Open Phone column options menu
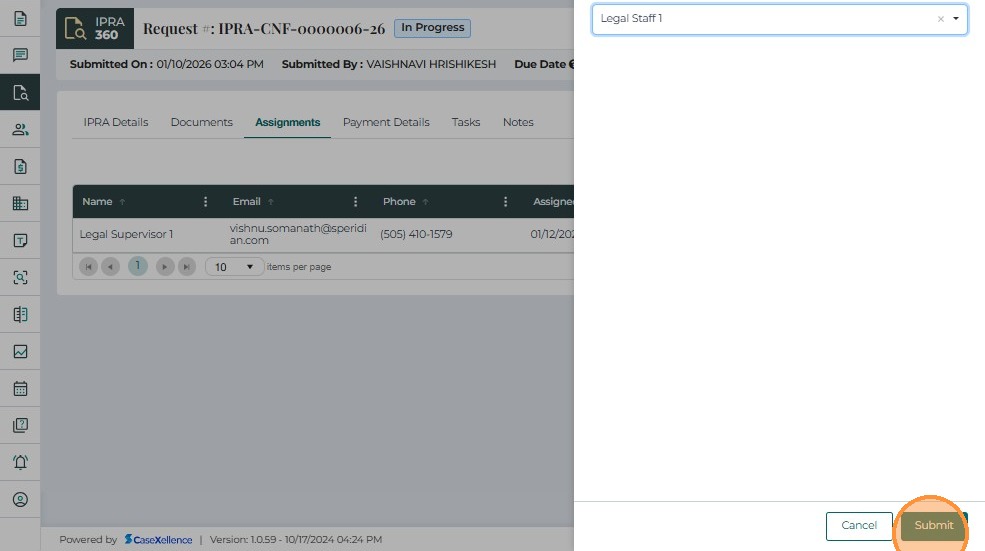985x551 pixels. 506,202
